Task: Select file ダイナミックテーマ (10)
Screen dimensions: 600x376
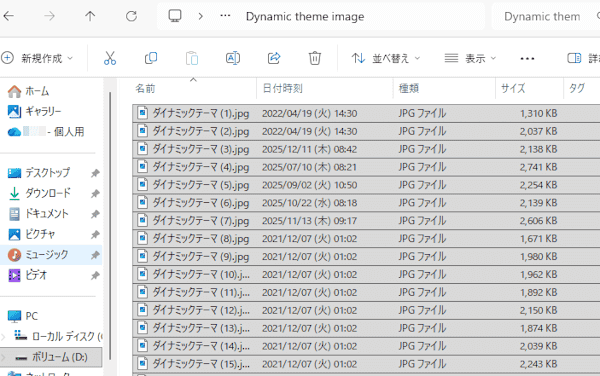Action: click(201, 274)
